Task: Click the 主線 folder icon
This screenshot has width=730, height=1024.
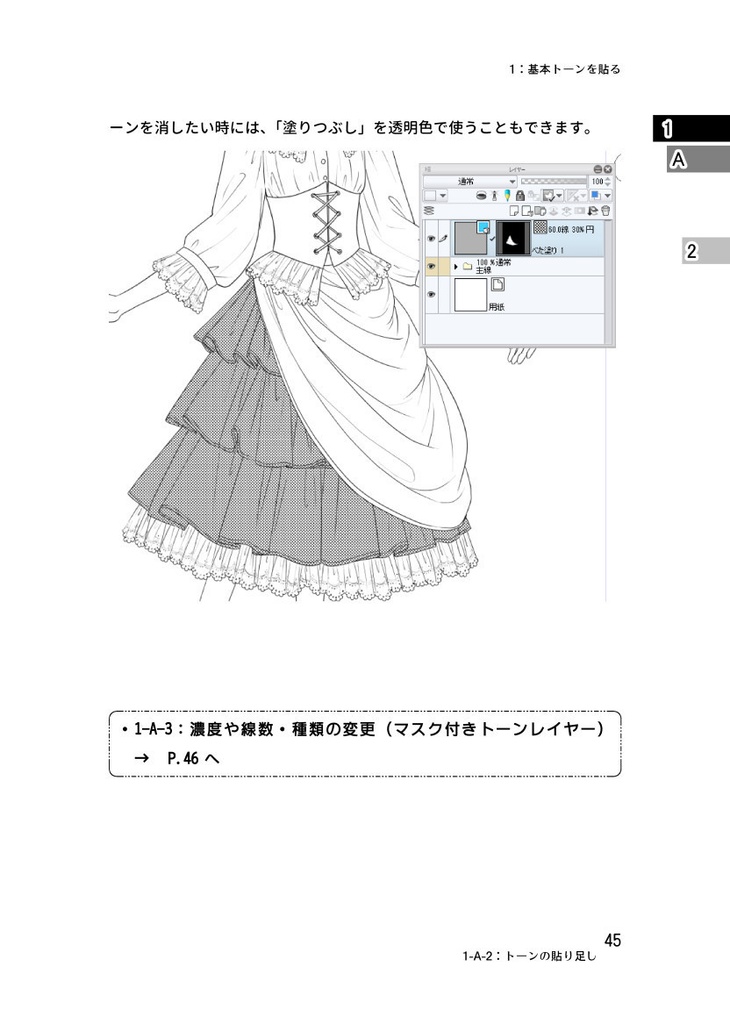Action: (467, 266)
